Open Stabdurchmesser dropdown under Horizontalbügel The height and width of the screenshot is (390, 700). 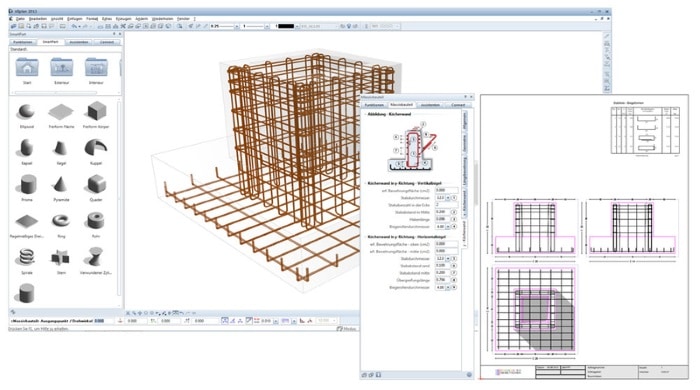pos(448,258)
